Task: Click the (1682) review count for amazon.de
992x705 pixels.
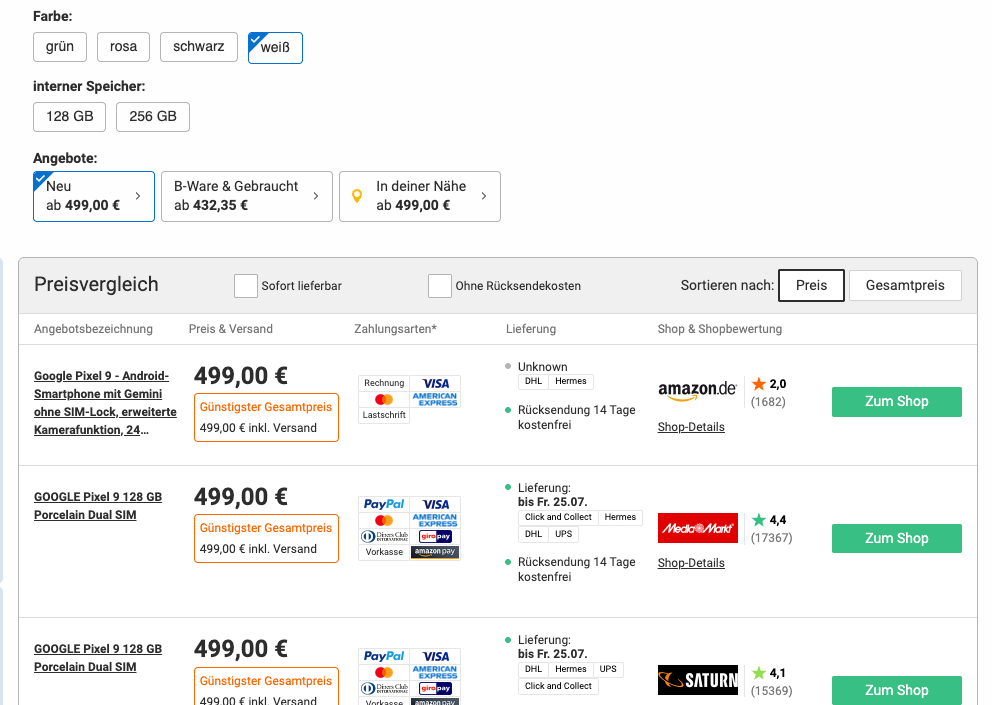Action: [x=768, y=402]
